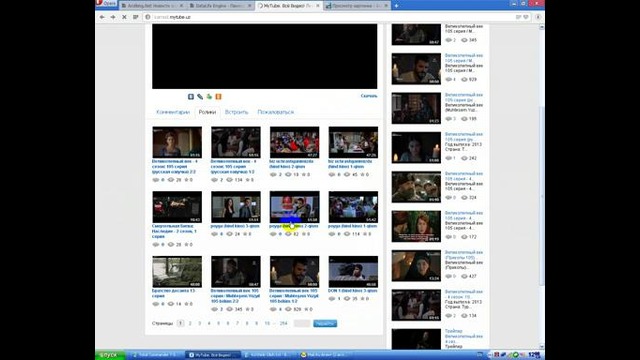Open sidebar video with 242 views

point(416,148)
